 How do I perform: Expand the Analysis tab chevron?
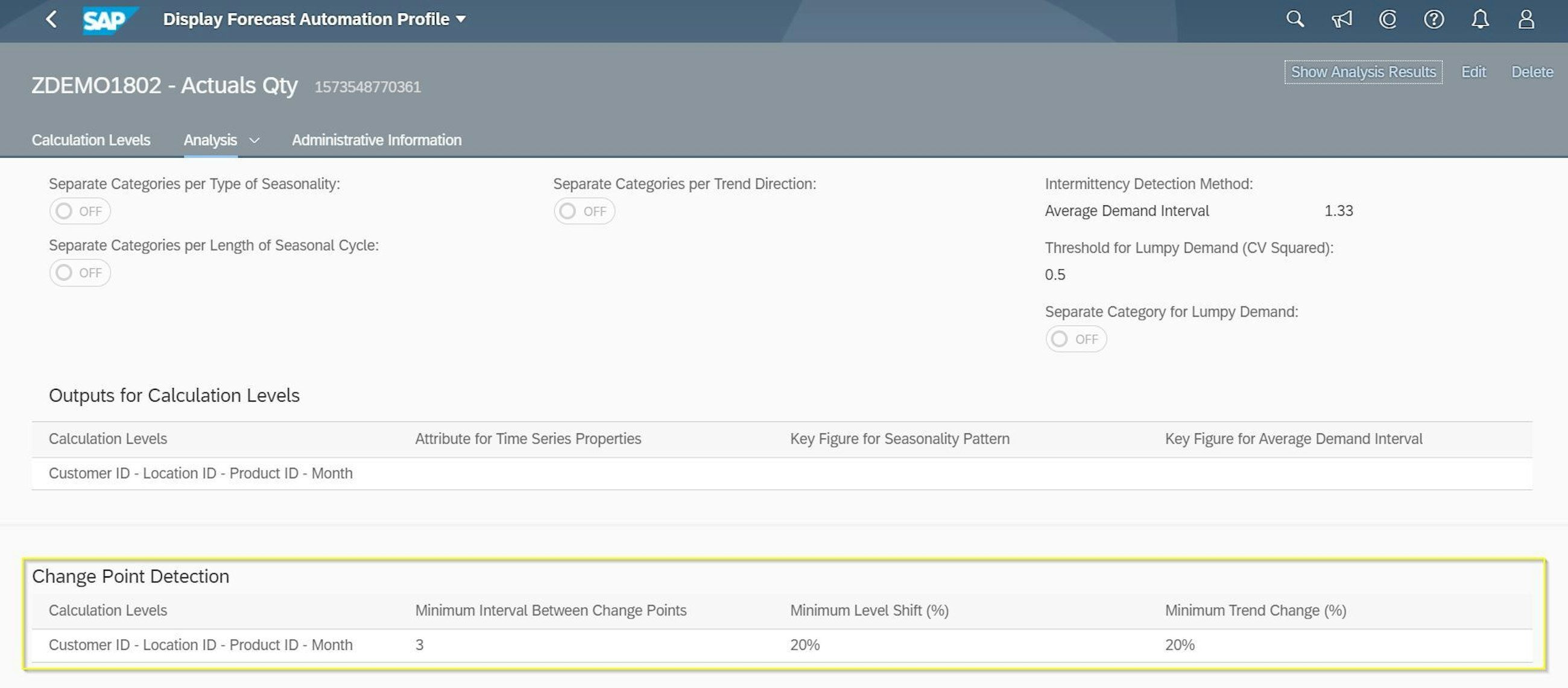(x=255, y=141)
